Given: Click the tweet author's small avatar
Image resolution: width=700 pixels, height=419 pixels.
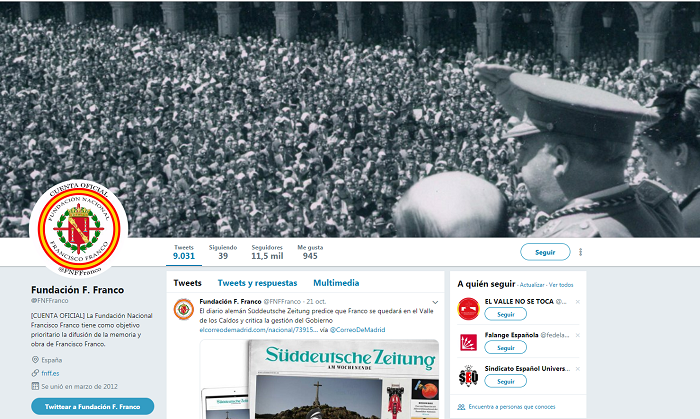Looking at the screenshot, I should (183, 309).
